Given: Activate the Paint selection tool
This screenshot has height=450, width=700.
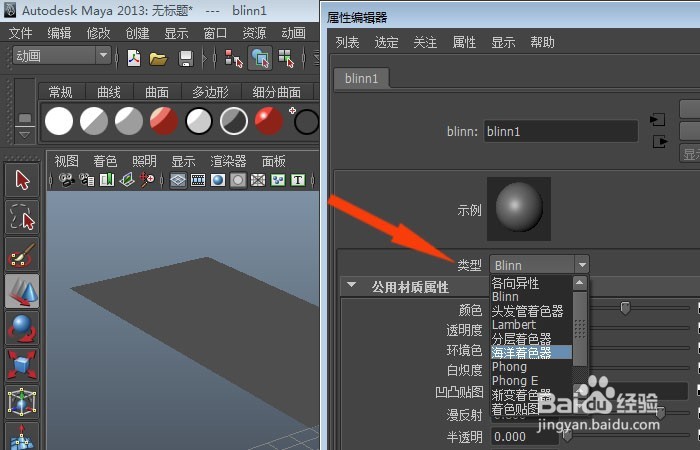Looking at the screenshot, I should (22, 254).
